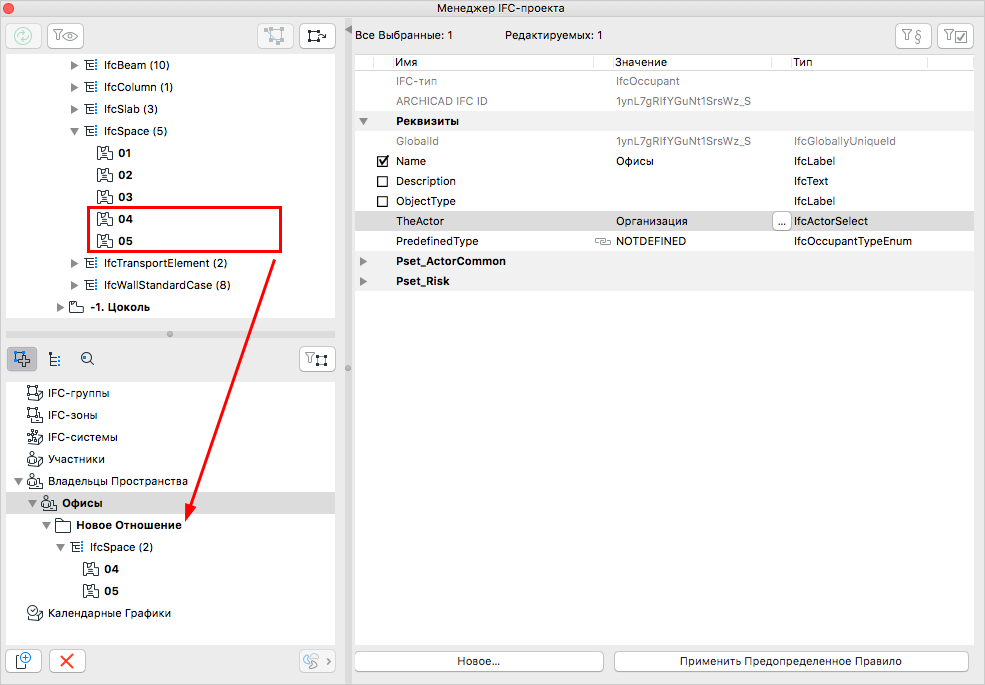Click the green refresh/synchronize icon
The image size is (985, 685).
[23, 36]
